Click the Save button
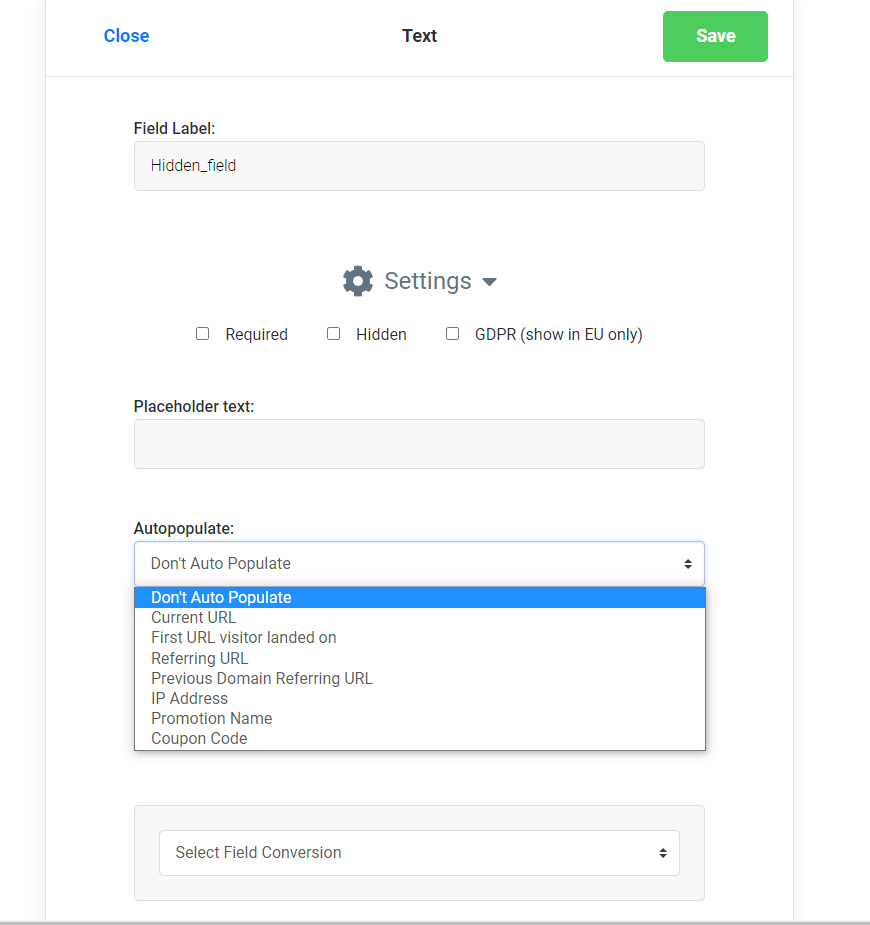Screen dimensions: 870x925 pos(715,36)
